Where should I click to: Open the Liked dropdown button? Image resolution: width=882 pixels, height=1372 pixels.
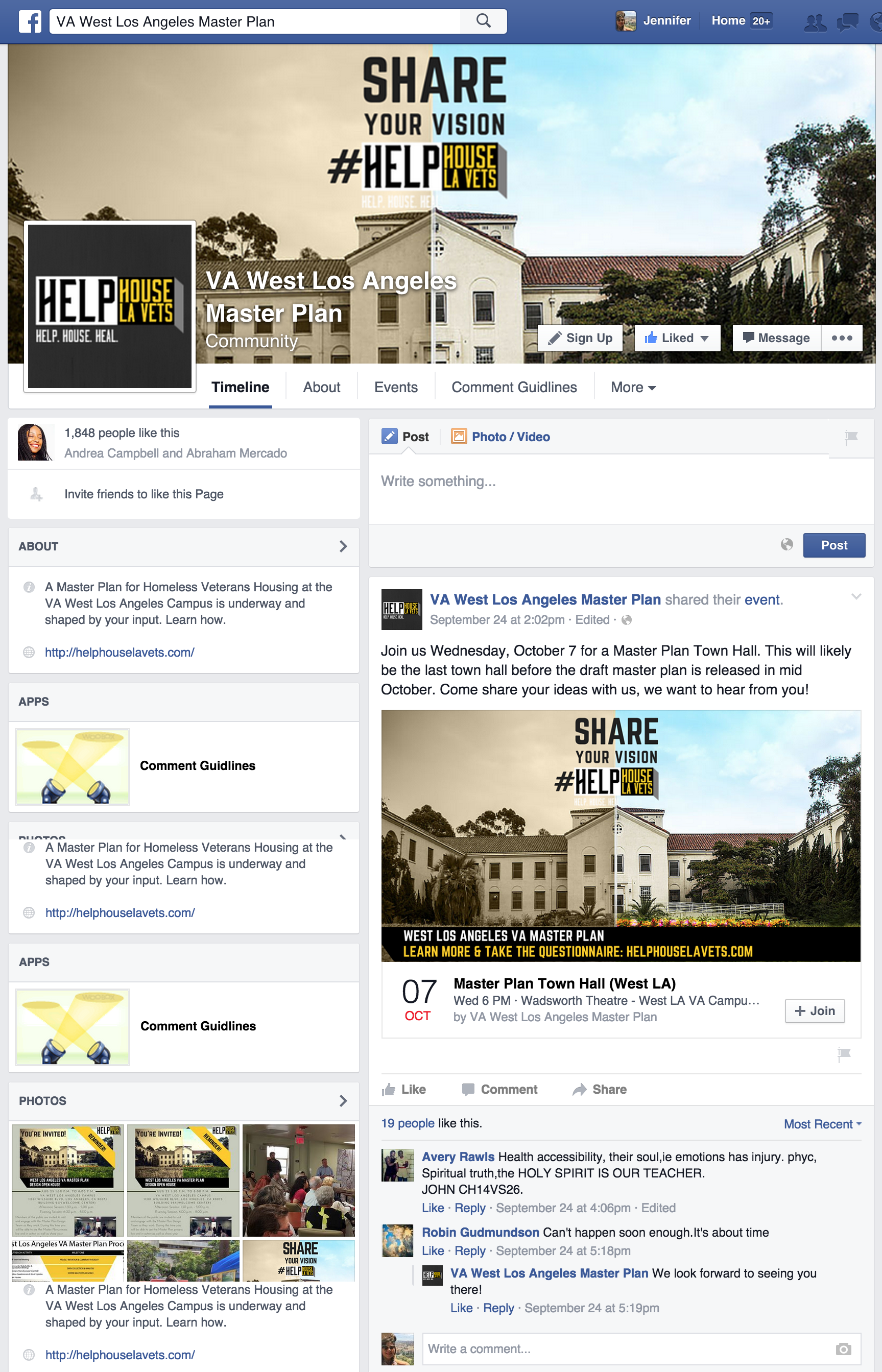point(677,338)
